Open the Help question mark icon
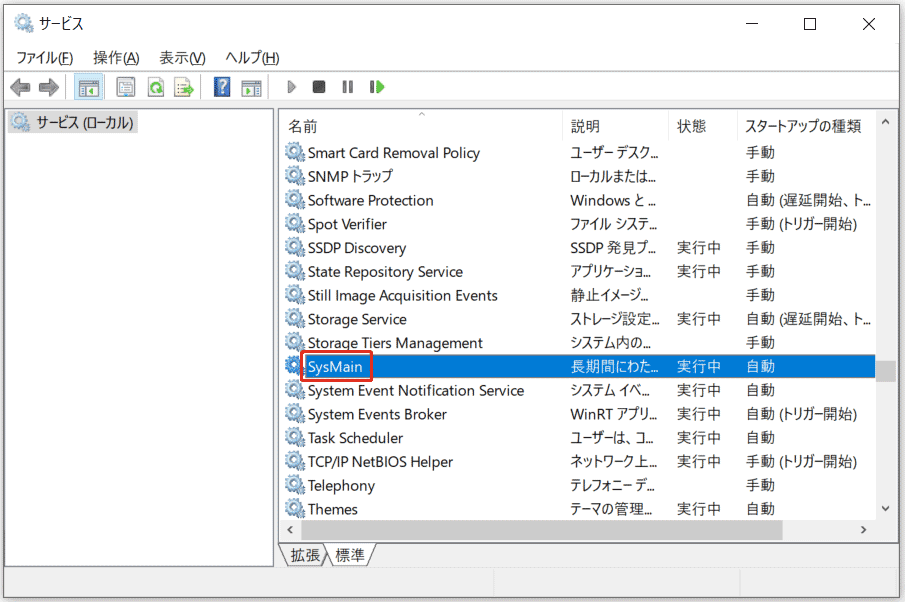 pyautogui.click(x=222, y=87)
